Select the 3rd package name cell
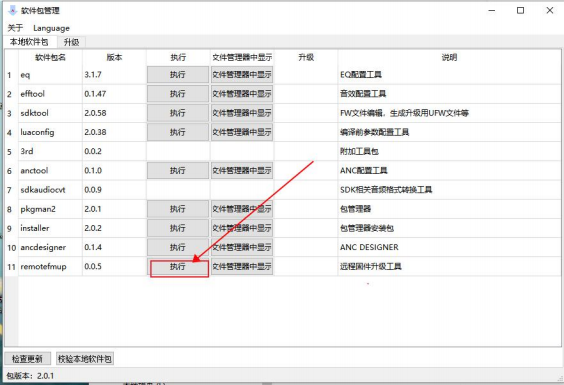564x385 pixels. [x=50, y=151]
